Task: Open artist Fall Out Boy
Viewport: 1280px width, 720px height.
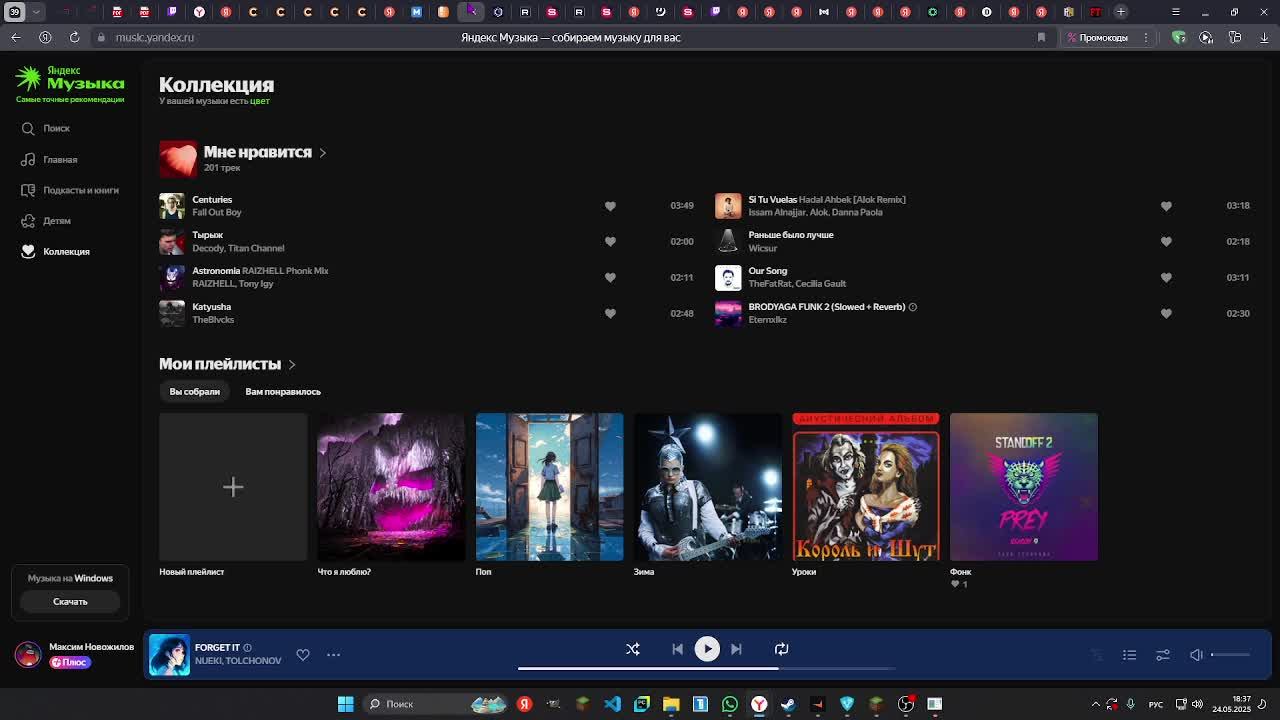Action: 217,213
